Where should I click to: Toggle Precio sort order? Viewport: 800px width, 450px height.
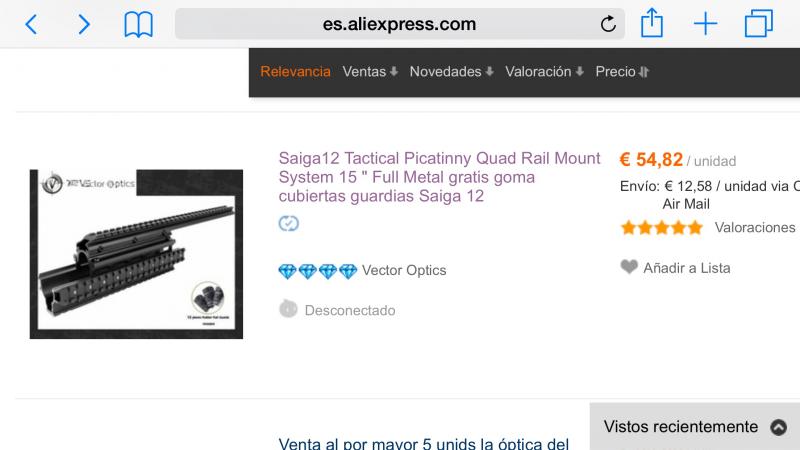[x=622, y=71]
